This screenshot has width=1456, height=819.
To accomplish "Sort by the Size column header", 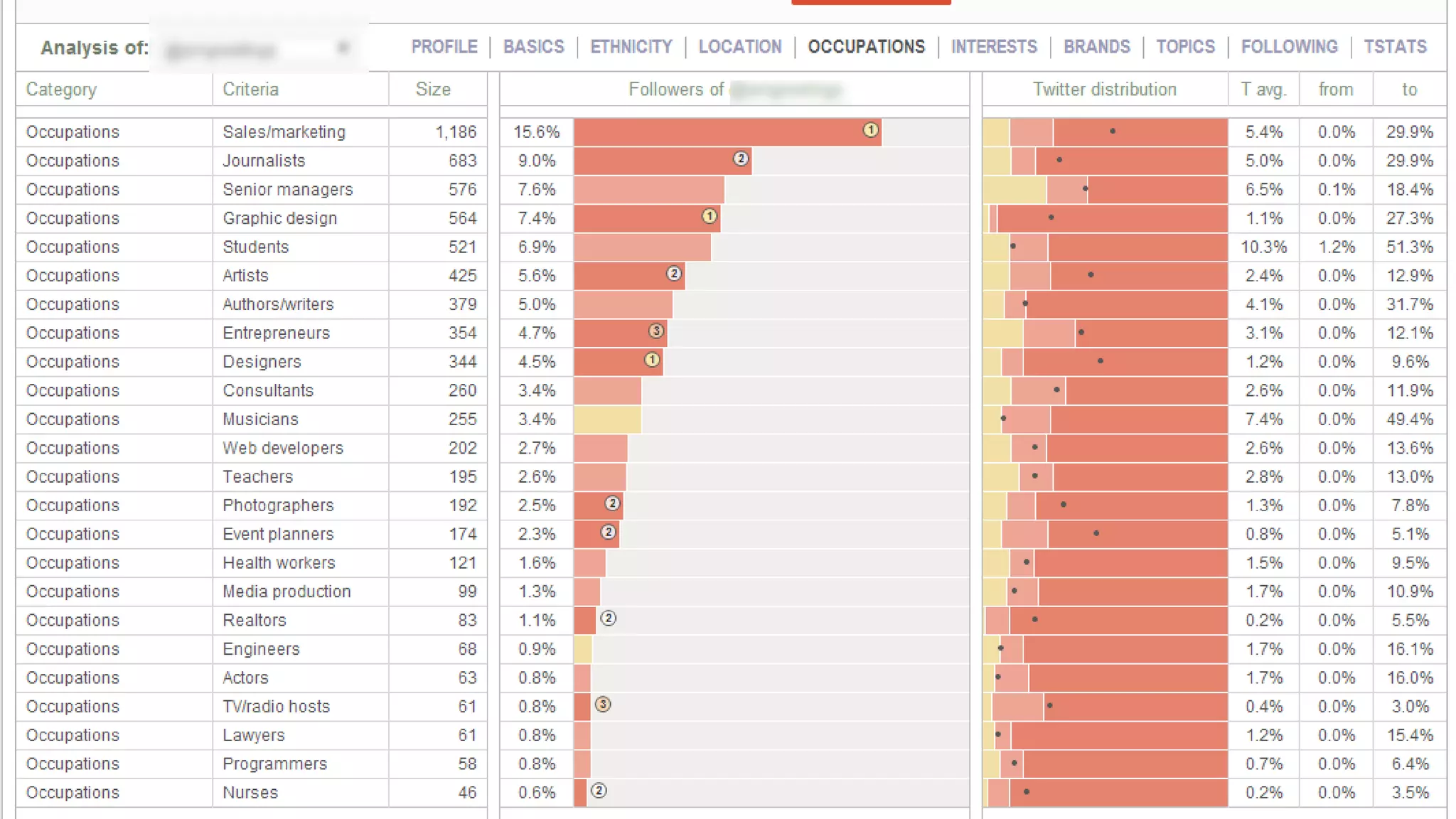I will tap(433, 90).
